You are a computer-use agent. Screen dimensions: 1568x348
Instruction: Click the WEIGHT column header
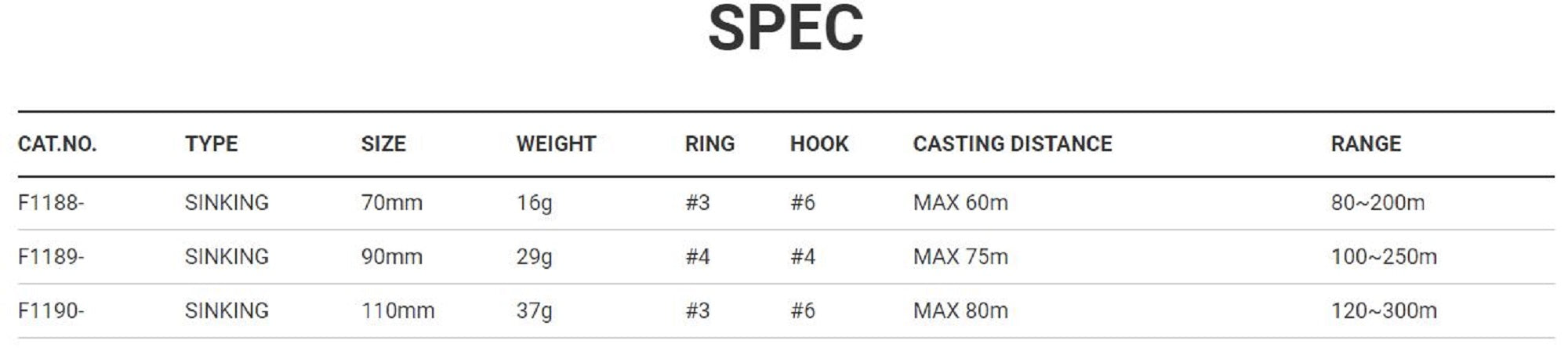(x=556, y=144)
